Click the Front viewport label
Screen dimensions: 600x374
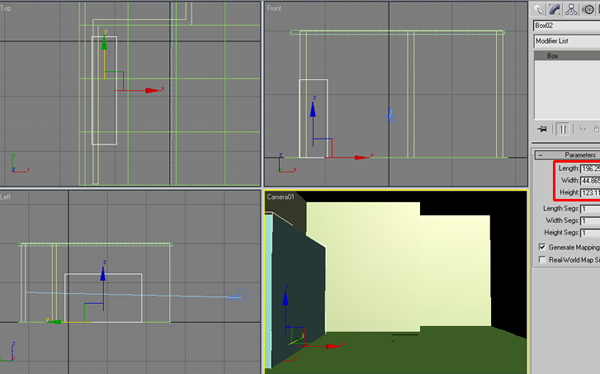coord(274,8)
